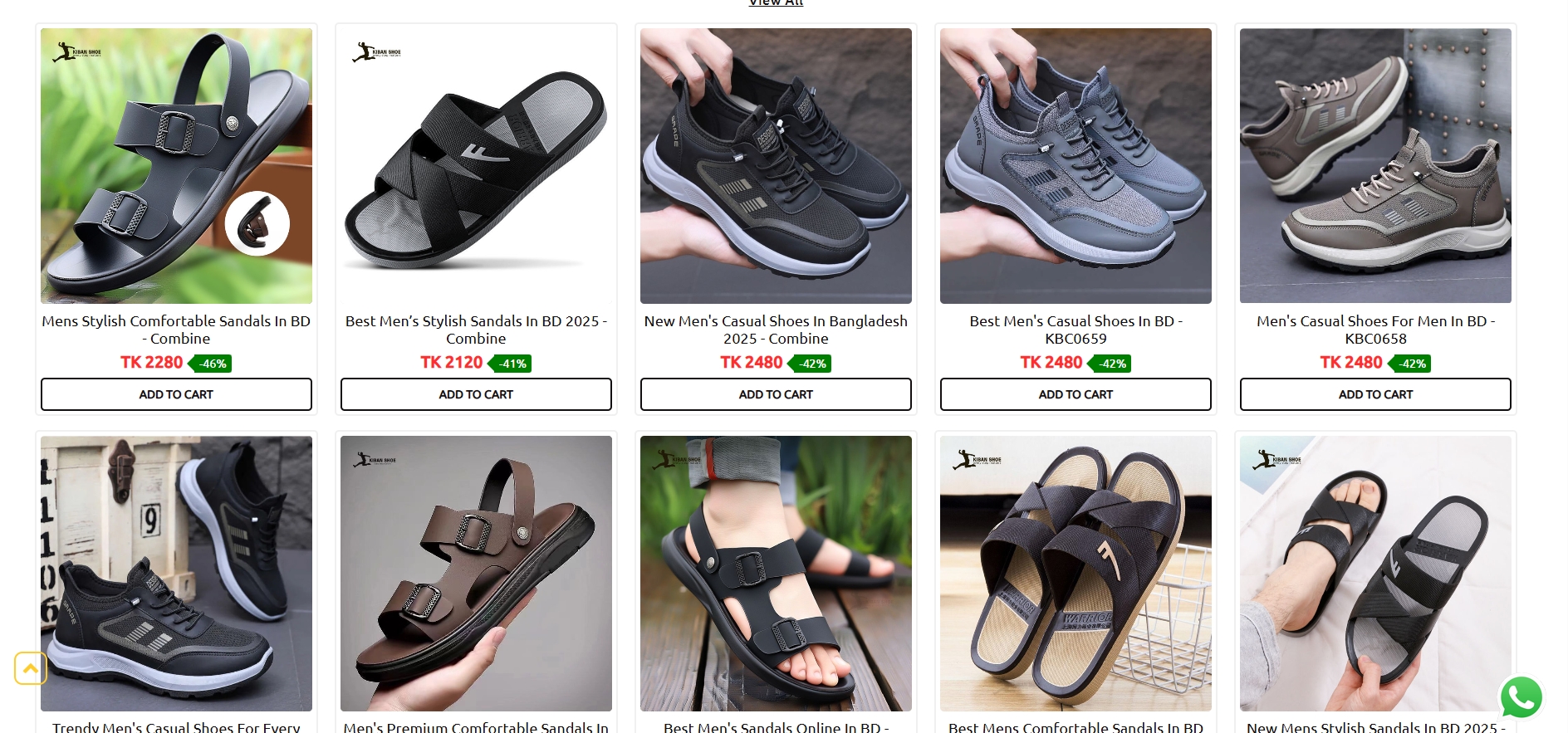View the gray sneakers product image
The height and width of the screenshot is (733, 1568).
[x=1076, y=166]
